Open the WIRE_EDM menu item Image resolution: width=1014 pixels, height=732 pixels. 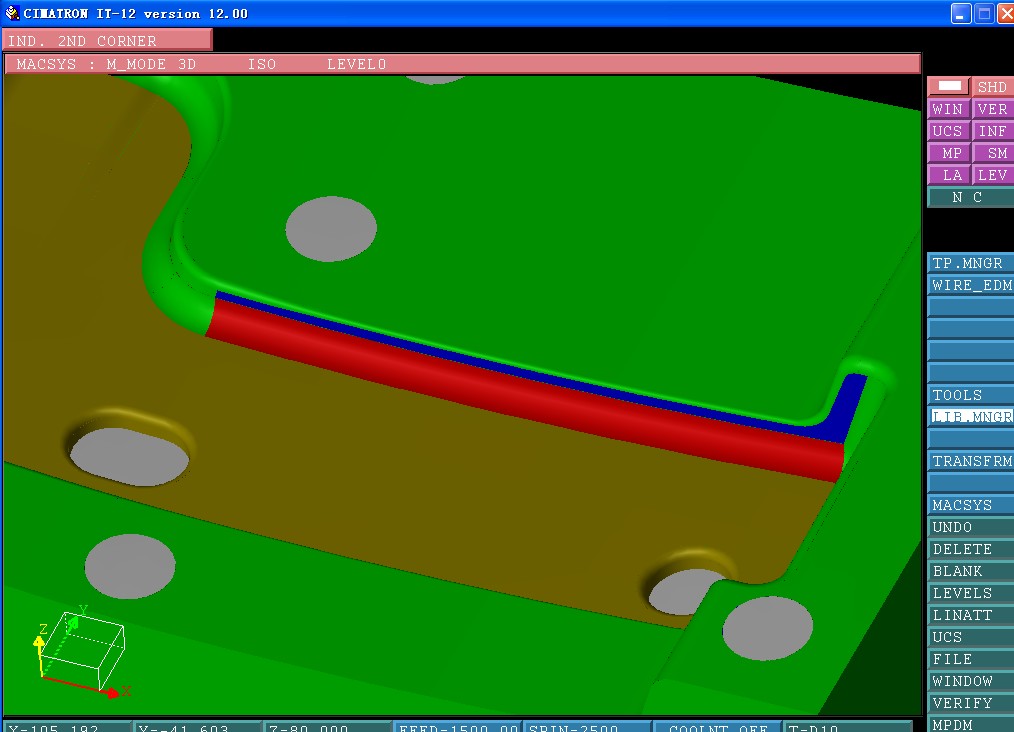(x=971, y=285)
